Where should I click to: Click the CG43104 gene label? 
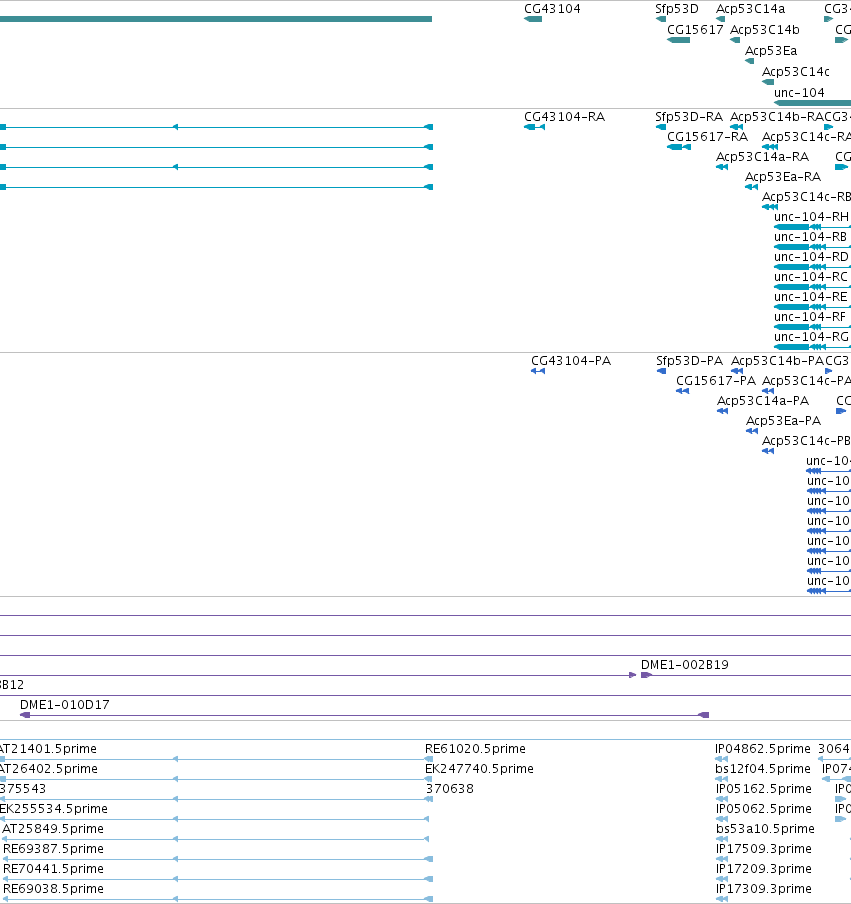pyautogui.click(x=552, y=9)
